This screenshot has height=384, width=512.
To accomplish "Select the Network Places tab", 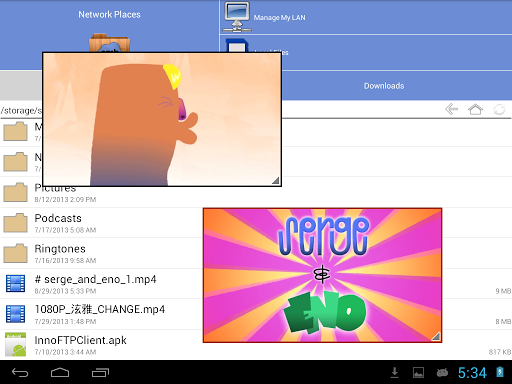I will 109,14.
